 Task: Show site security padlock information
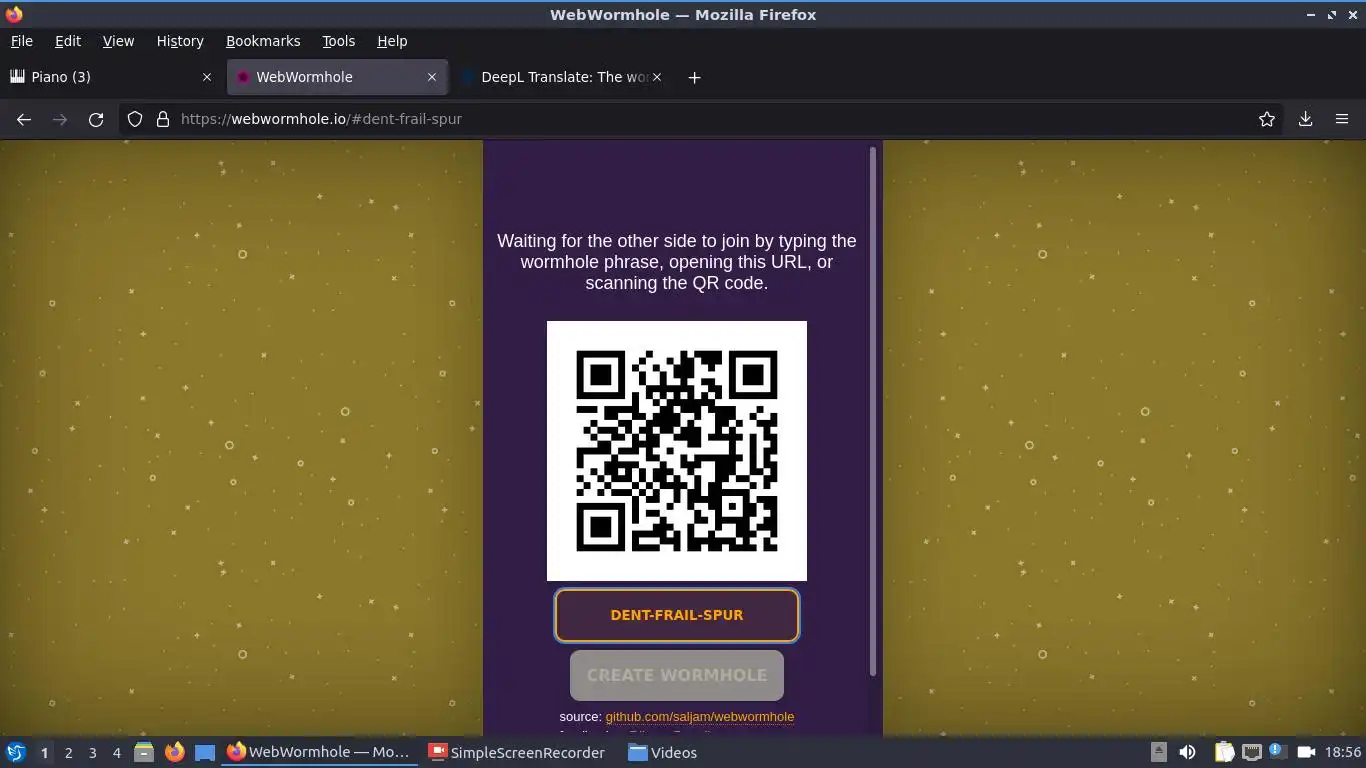pyautogui.click(x=163, y=119)
